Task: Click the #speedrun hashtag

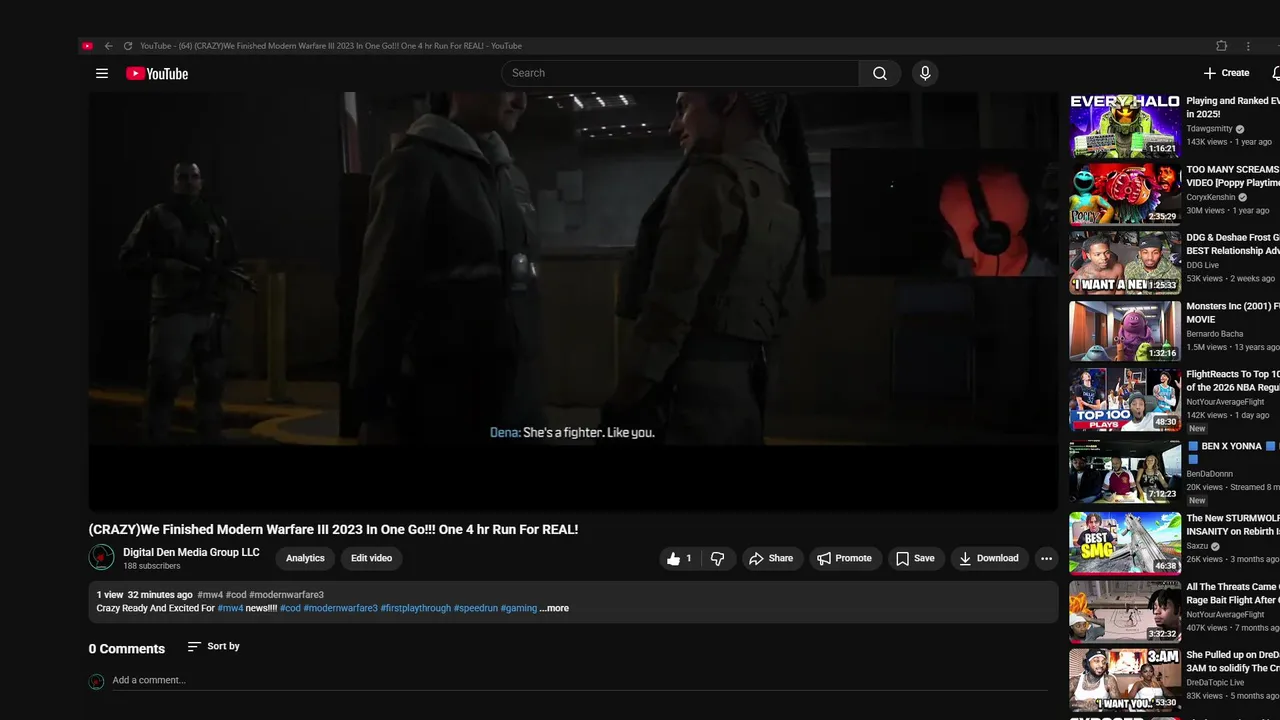Action: pos(475,608)
